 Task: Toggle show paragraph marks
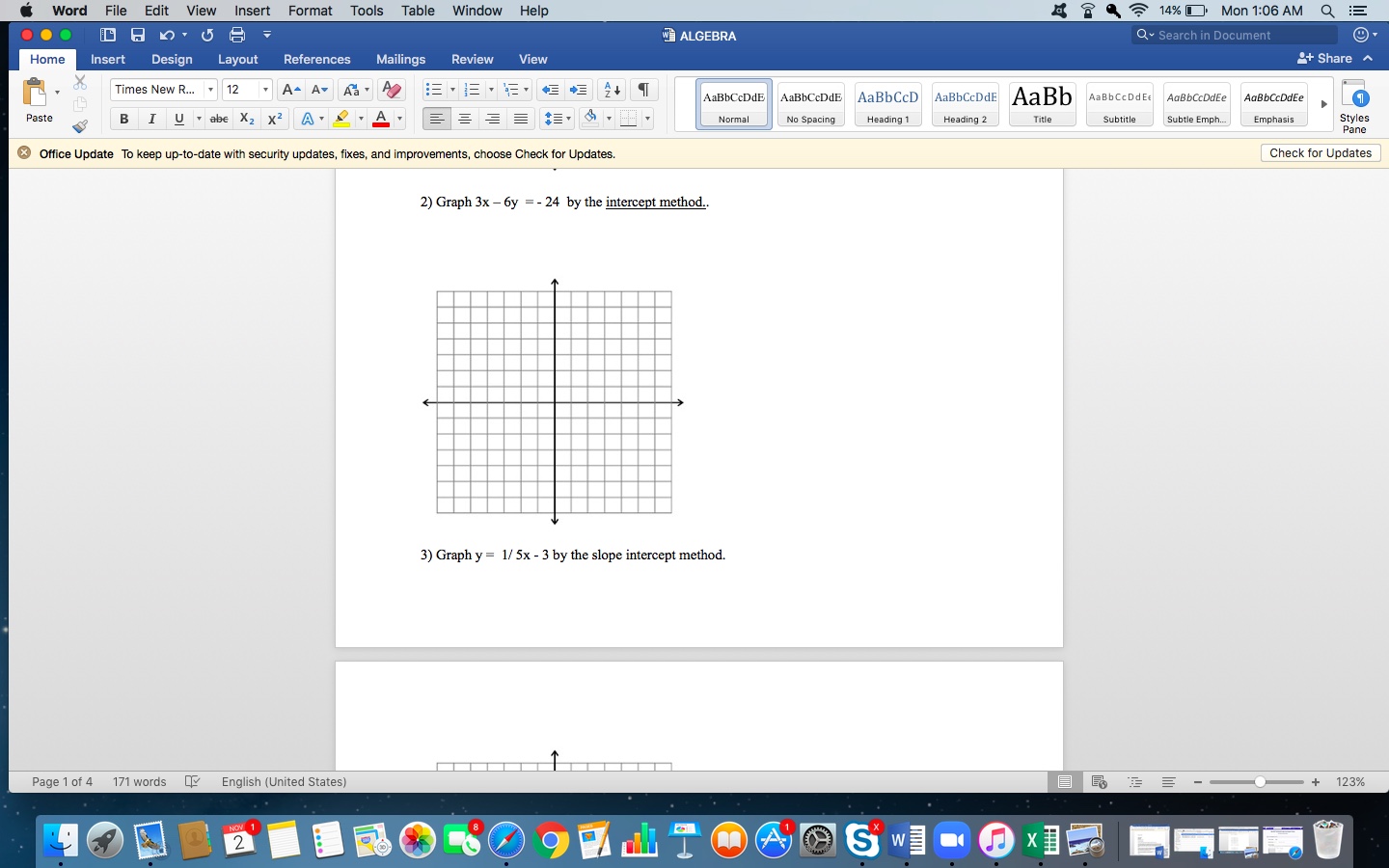643,90
